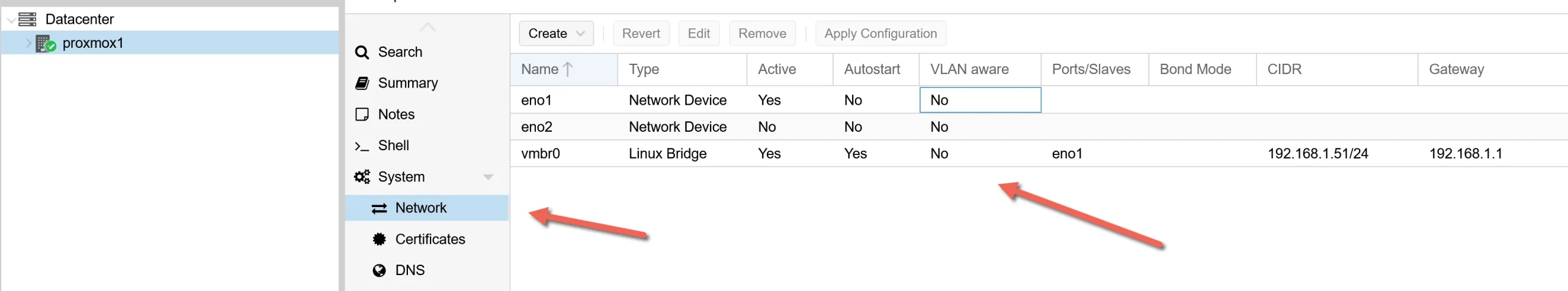Click the Notes sticky-note icon
1568x291 pixels.
pos(362,115)
